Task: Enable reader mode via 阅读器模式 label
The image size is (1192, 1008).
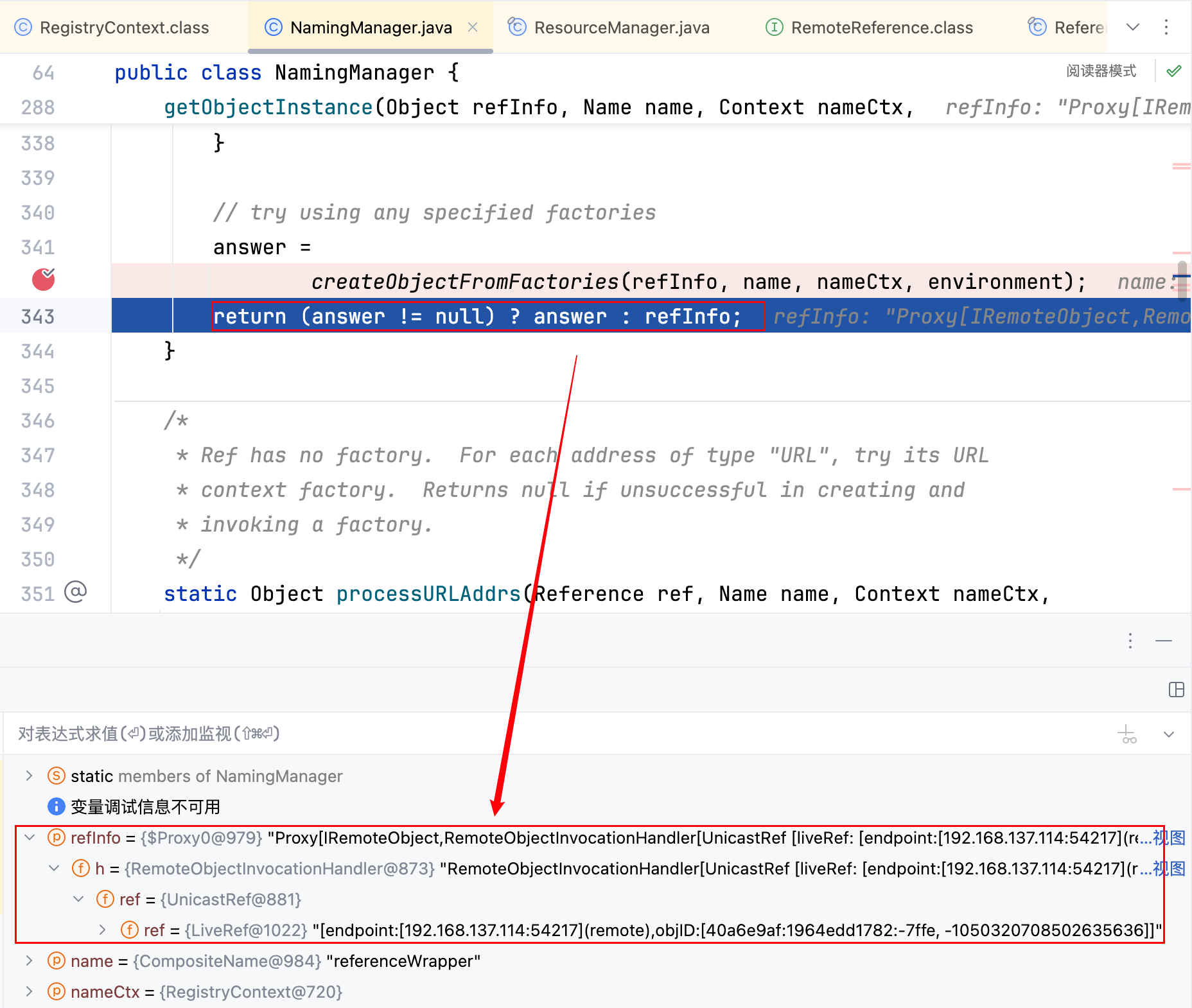Action: coord(1101,71)
